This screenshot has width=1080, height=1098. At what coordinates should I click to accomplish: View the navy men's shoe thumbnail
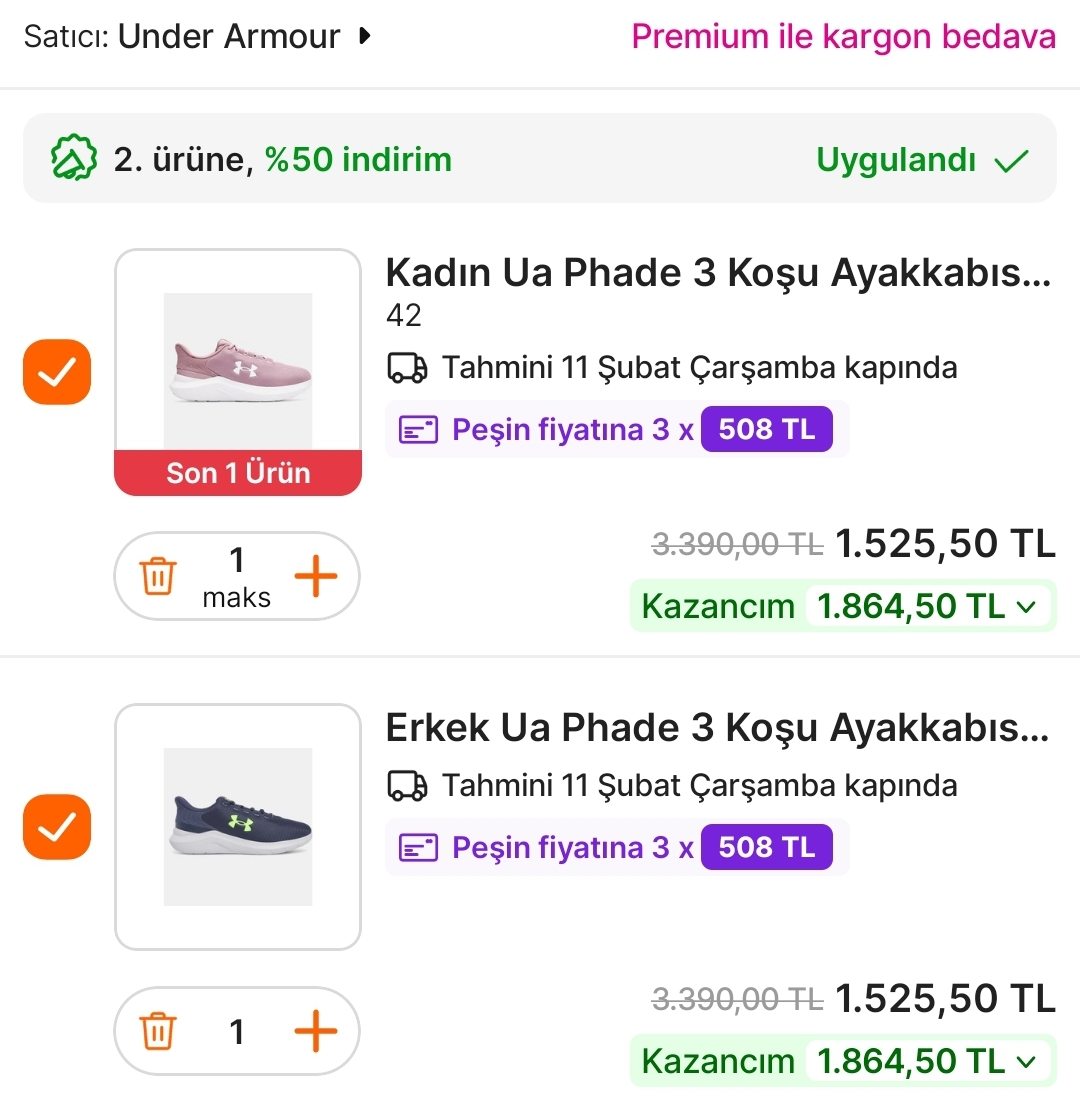coord(238,826)
